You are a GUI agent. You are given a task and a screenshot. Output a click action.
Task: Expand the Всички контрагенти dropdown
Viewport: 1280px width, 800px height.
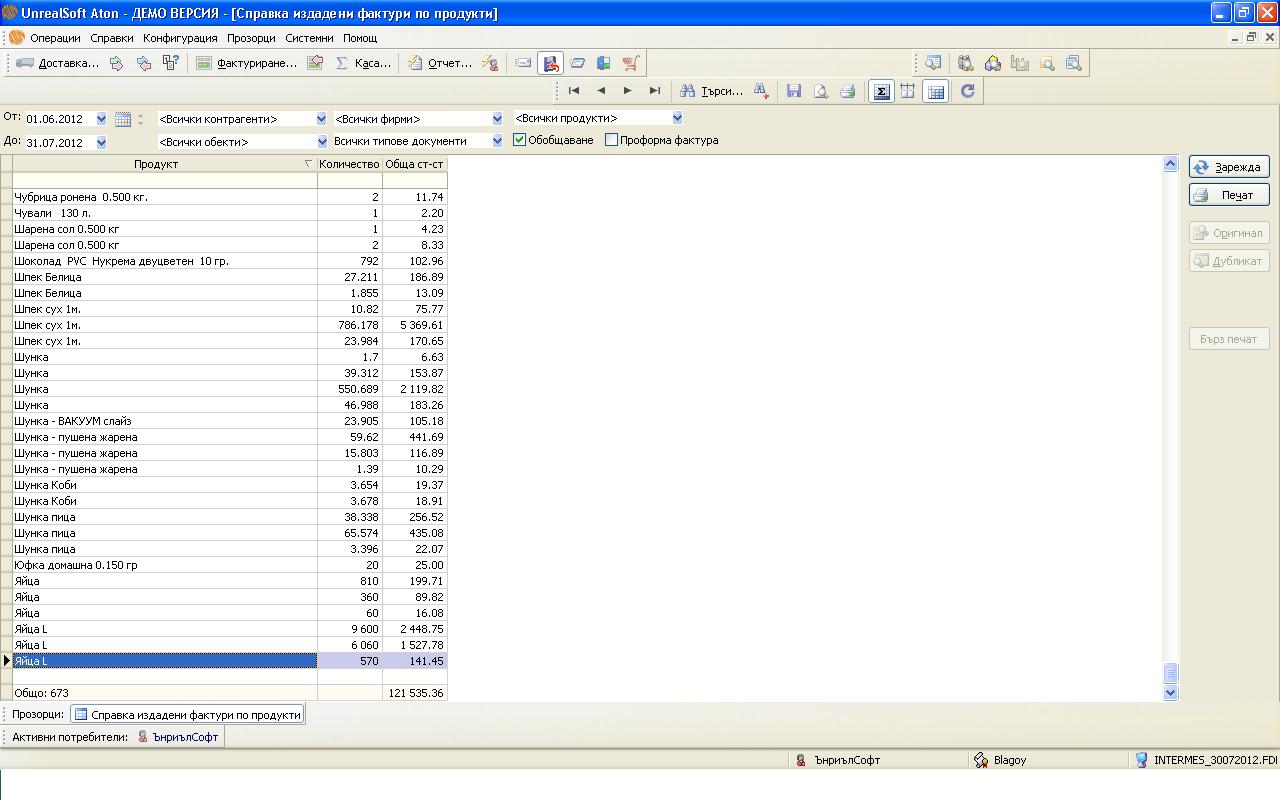click(x=321, y=119)
